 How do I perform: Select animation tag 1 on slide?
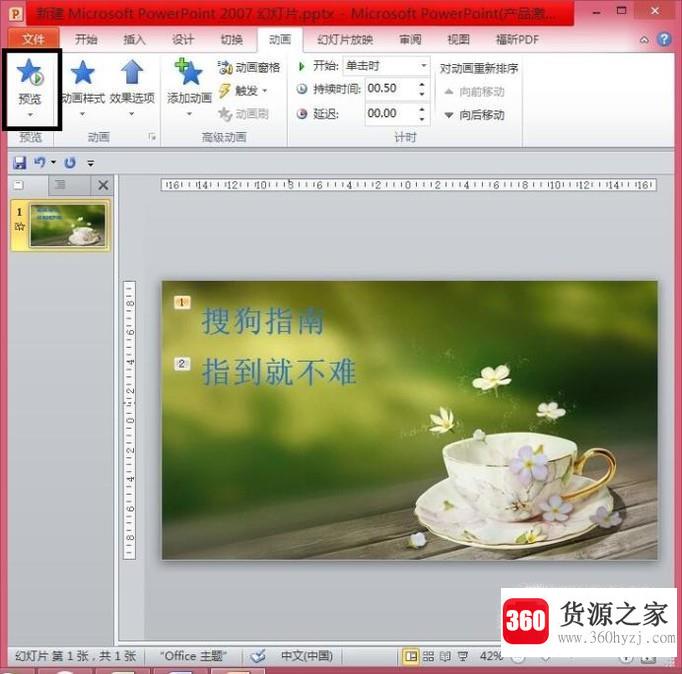(x=182, y=302)
